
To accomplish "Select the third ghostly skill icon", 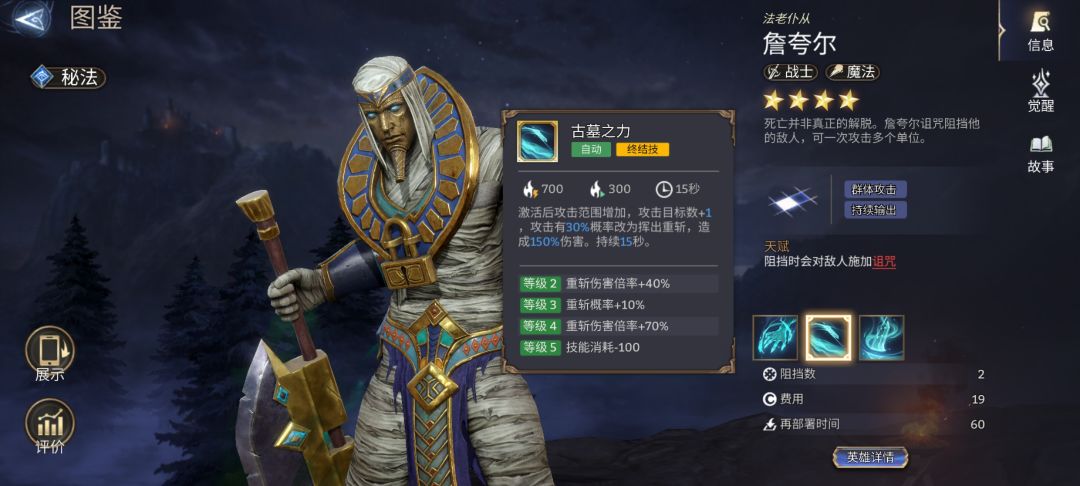I will click(x=882, y=338).
